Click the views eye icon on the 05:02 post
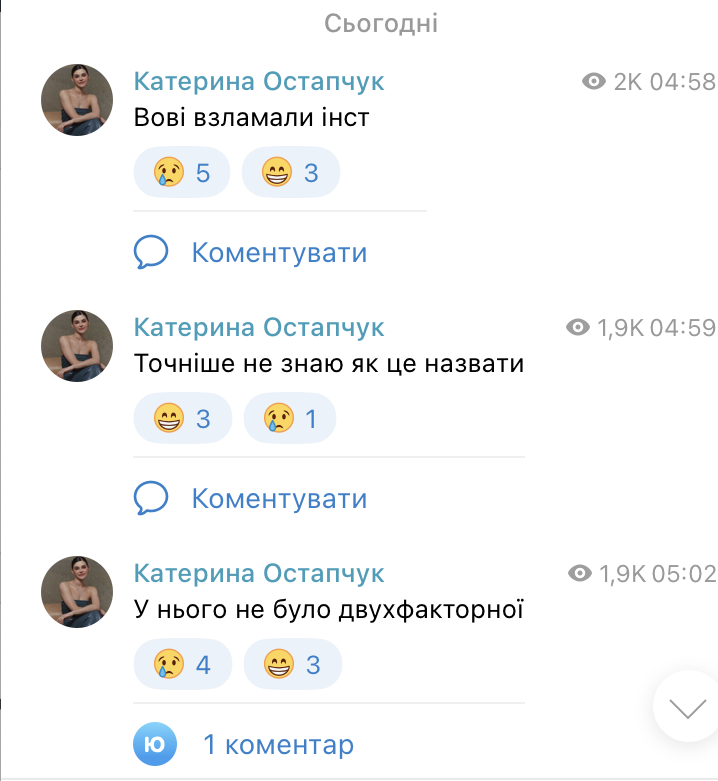 coord(579,573)
